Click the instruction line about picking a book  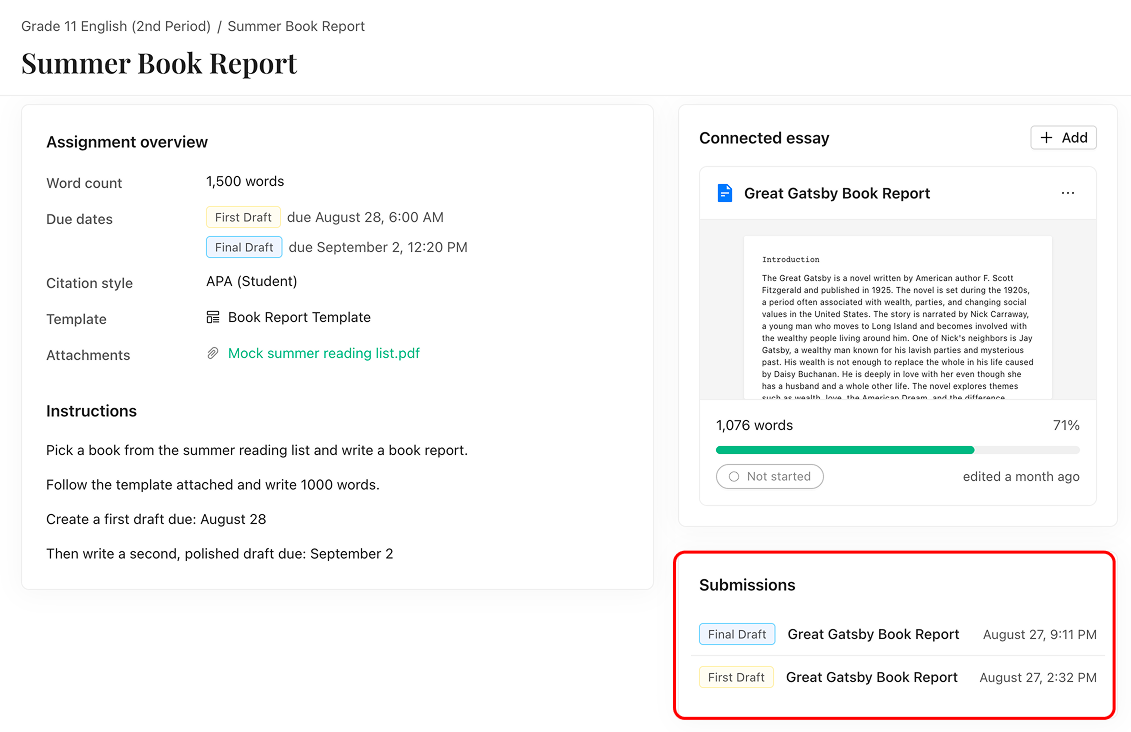(x=257, y=450)
